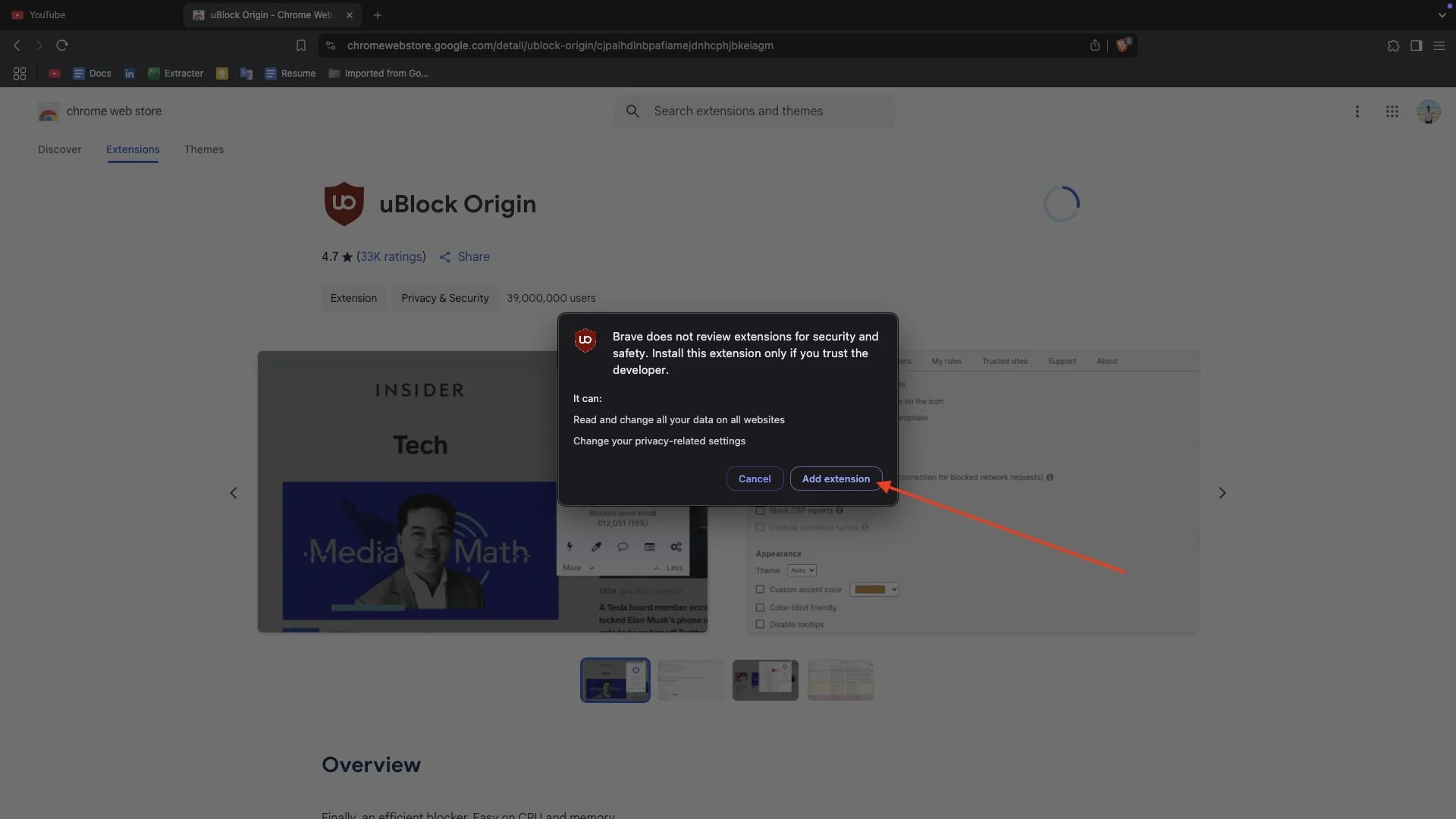Image resolution: width=1456 pixels, height=819 pixels.
Task: Switch to the YouTube tab
Action: pyautogui.click(x=47, y=15)
